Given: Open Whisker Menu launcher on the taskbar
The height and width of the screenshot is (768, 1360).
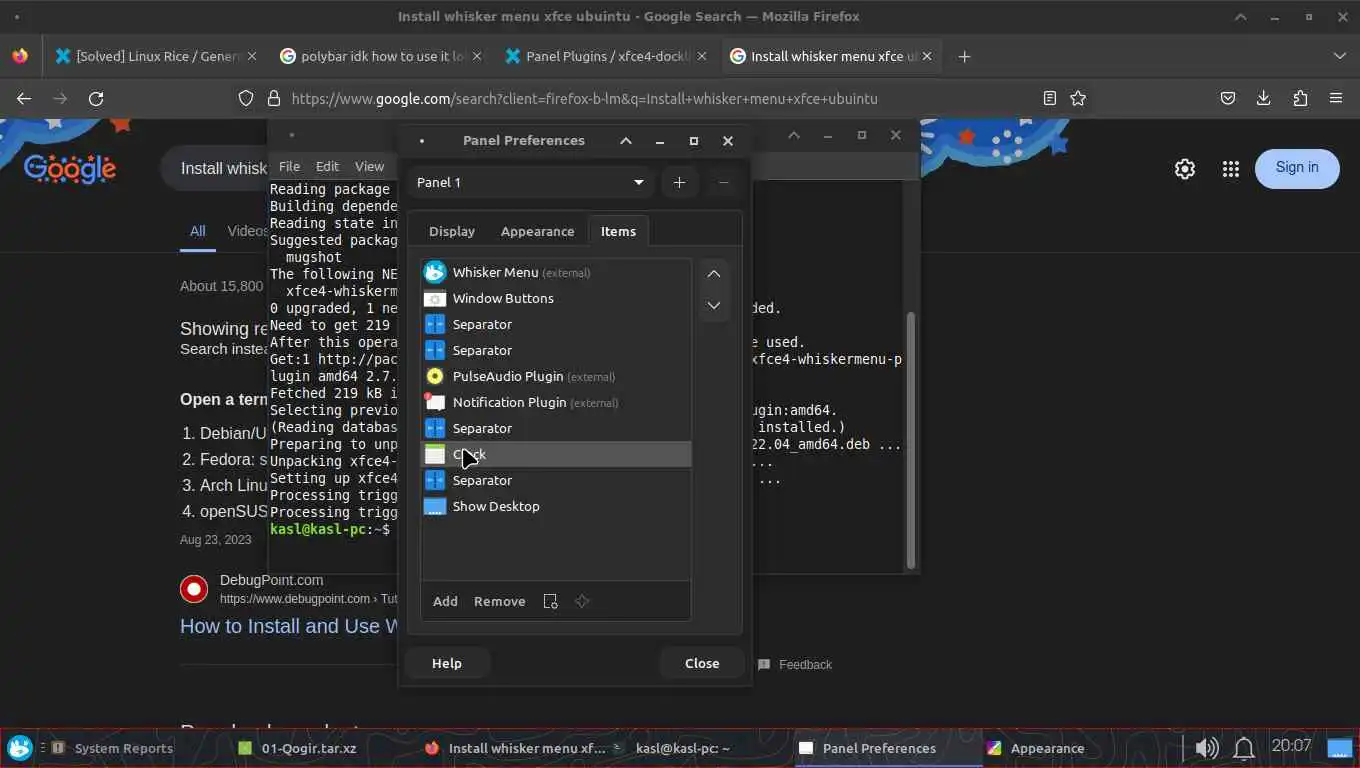Looking at the screenshot, I should (x=20, y=748).
